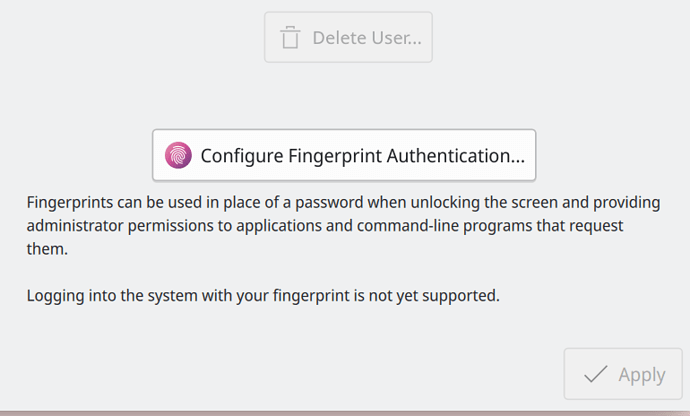This screenshot has height=416, width=690.
Task: Select the "Delete User..." text label
Action: (367, 38)
